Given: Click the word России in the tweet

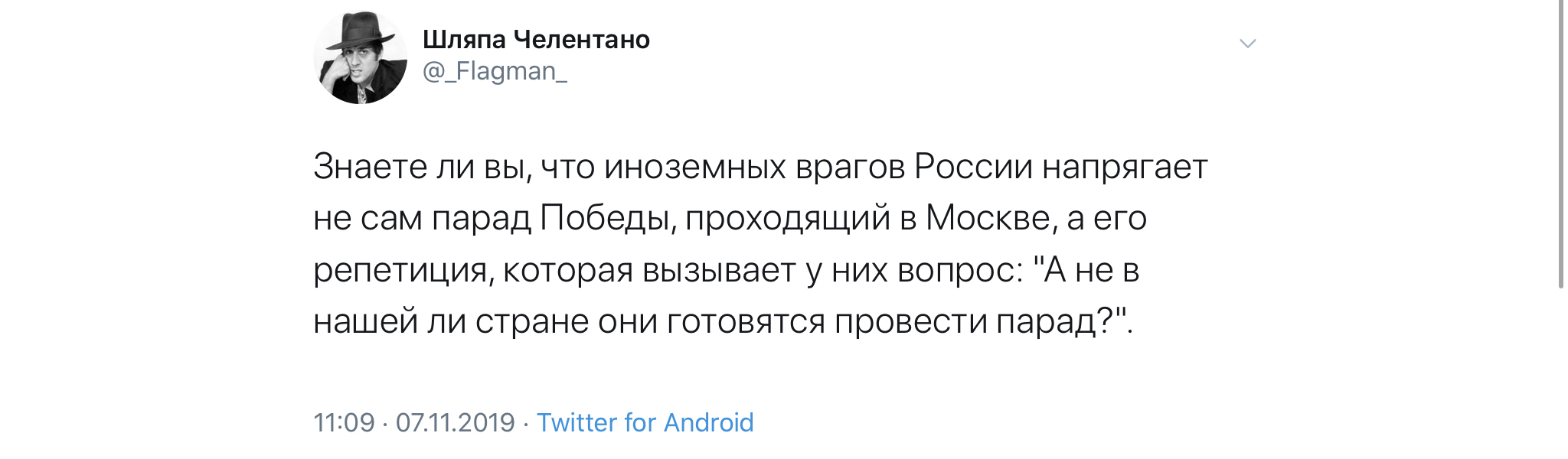Looking at the screenshot, I should pyautogui.click(x=974, y=167).
